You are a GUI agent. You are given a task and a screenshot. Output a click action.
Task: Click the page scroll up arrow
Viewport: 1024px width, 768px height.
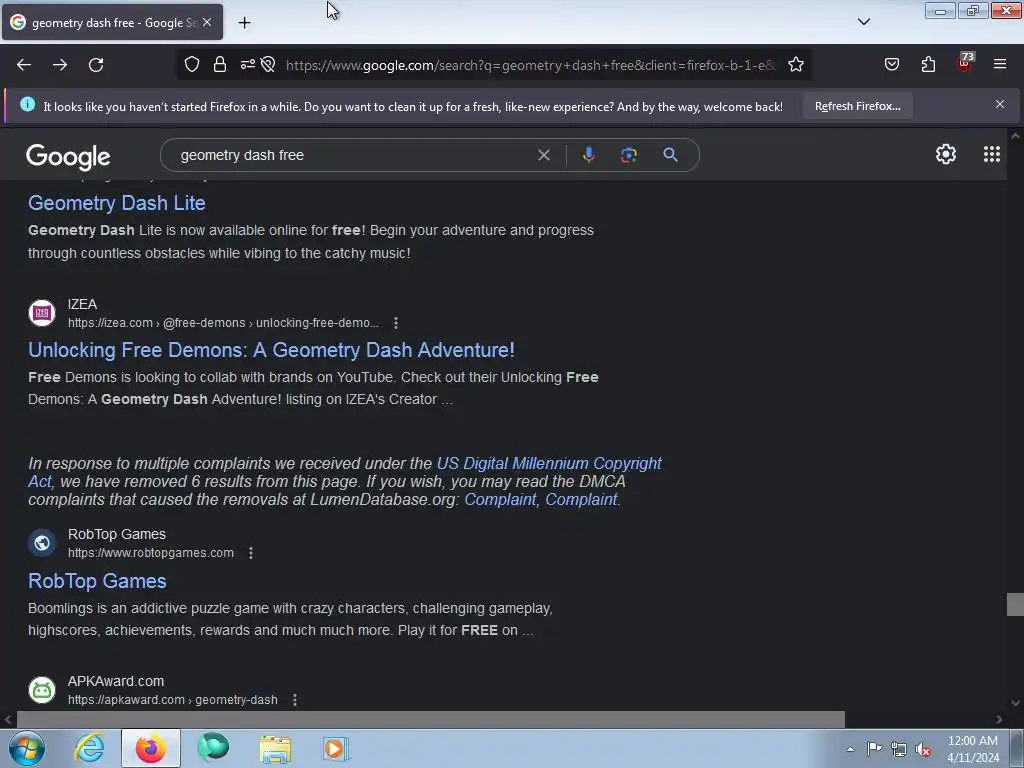pos(1015,136)
